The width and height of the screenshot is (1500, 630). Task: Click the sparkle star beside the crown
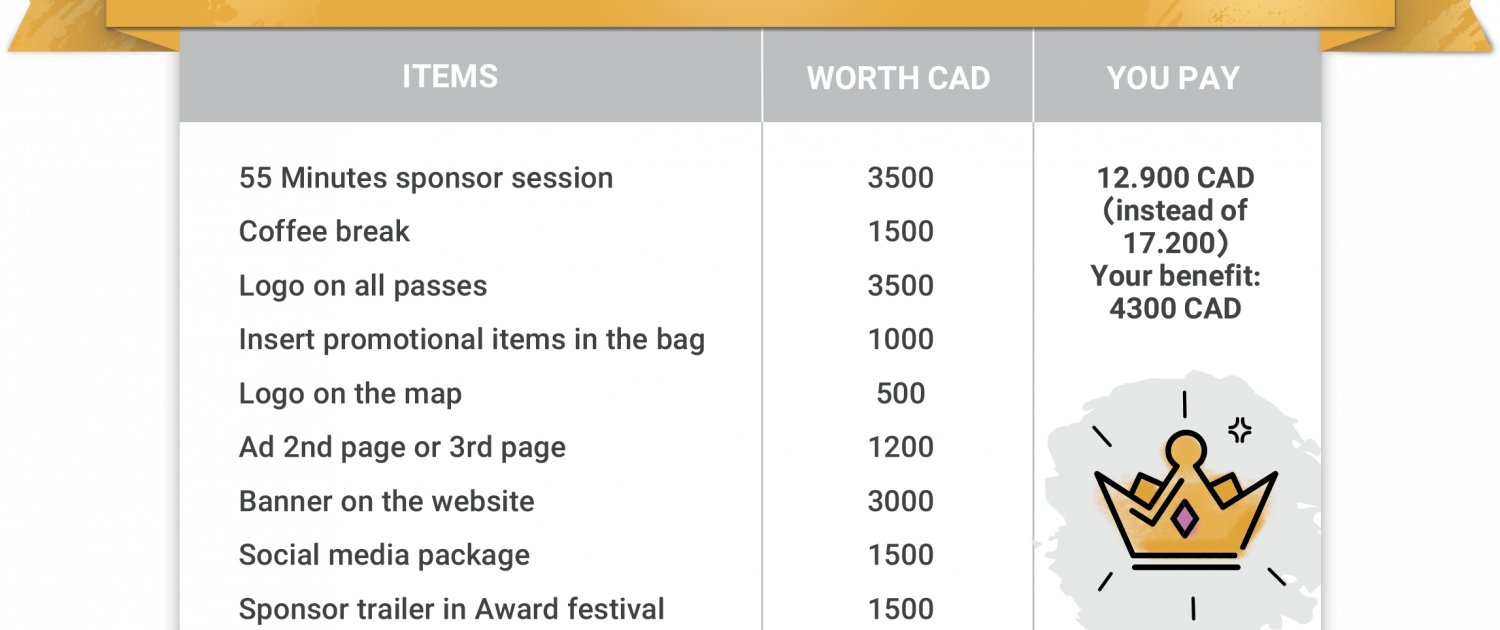point(1240,431)
